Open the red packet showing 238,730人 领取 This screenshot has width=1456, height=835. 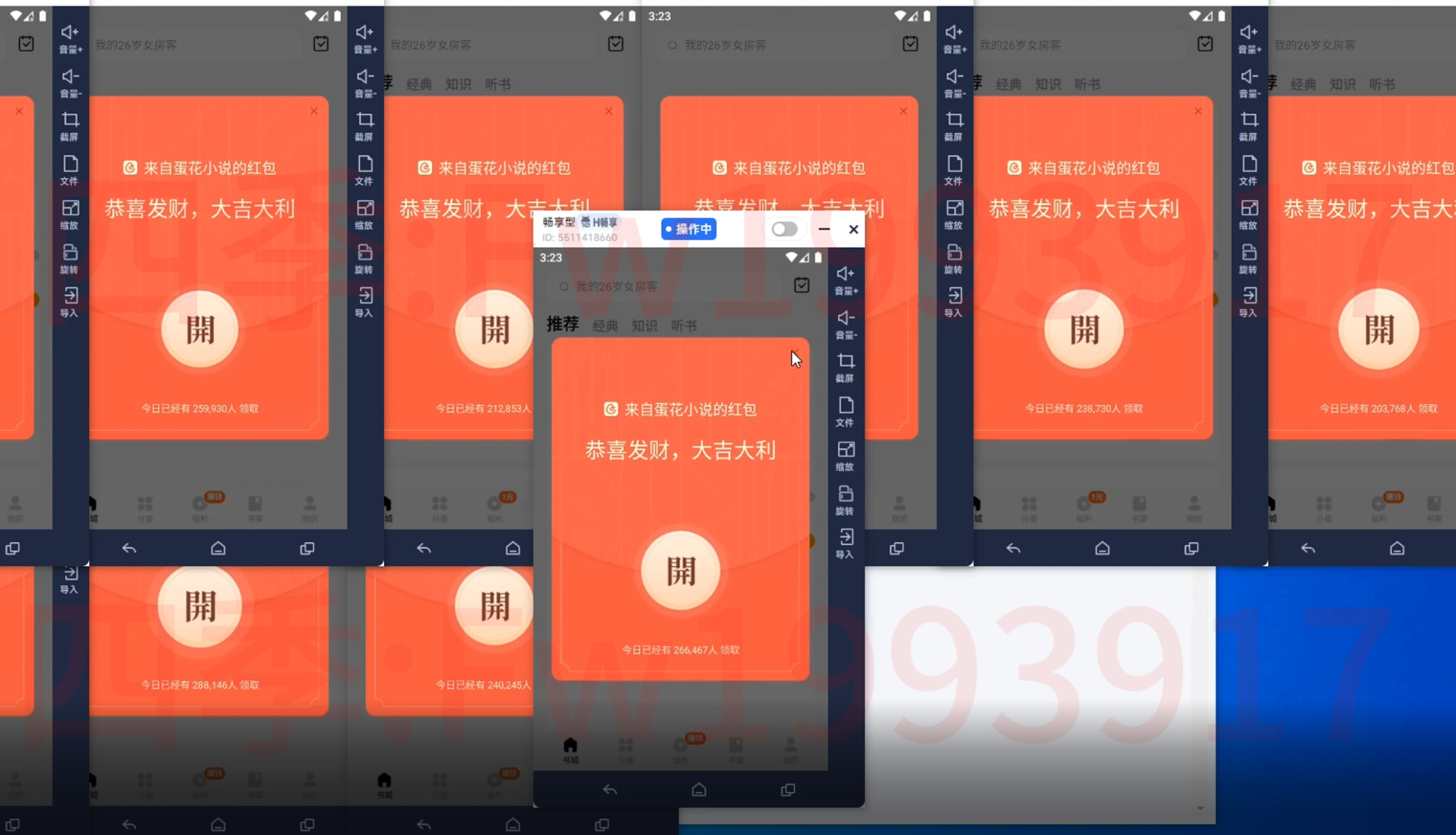pos(1084,329)
